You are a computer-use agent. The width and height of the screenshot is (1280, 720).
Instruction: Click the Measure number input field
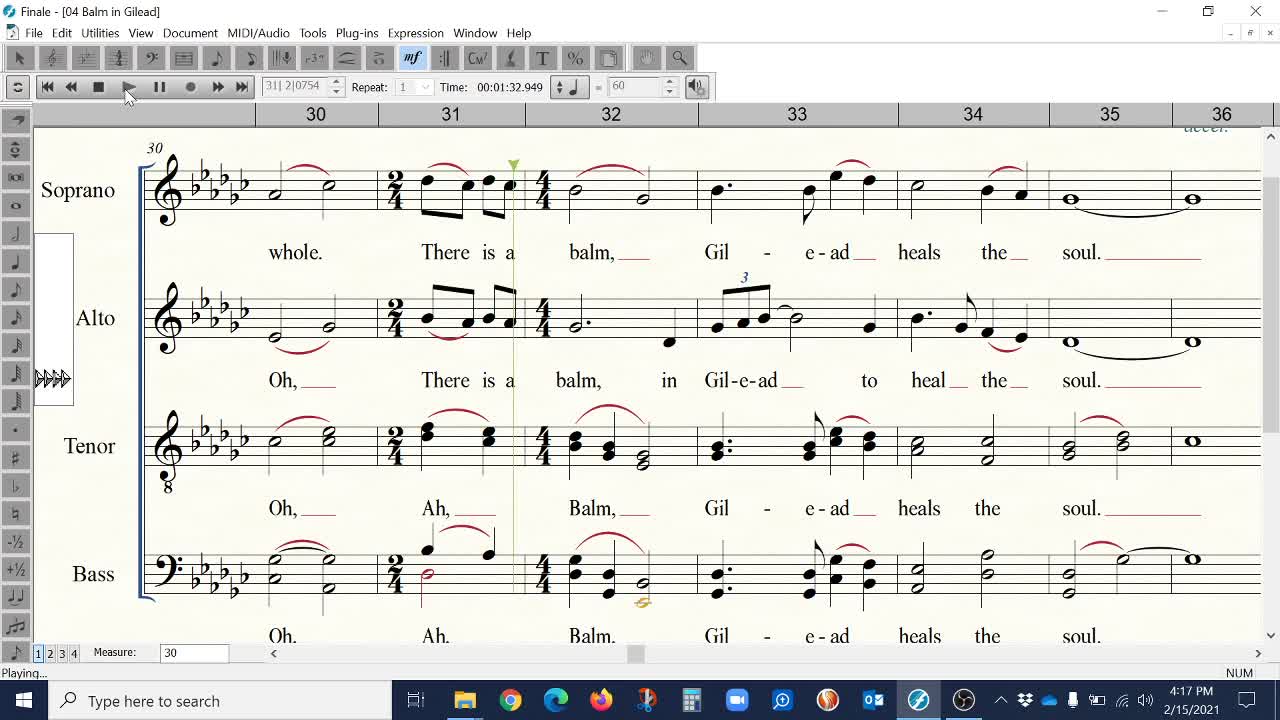pyautogui.click(x=194, y=653)
